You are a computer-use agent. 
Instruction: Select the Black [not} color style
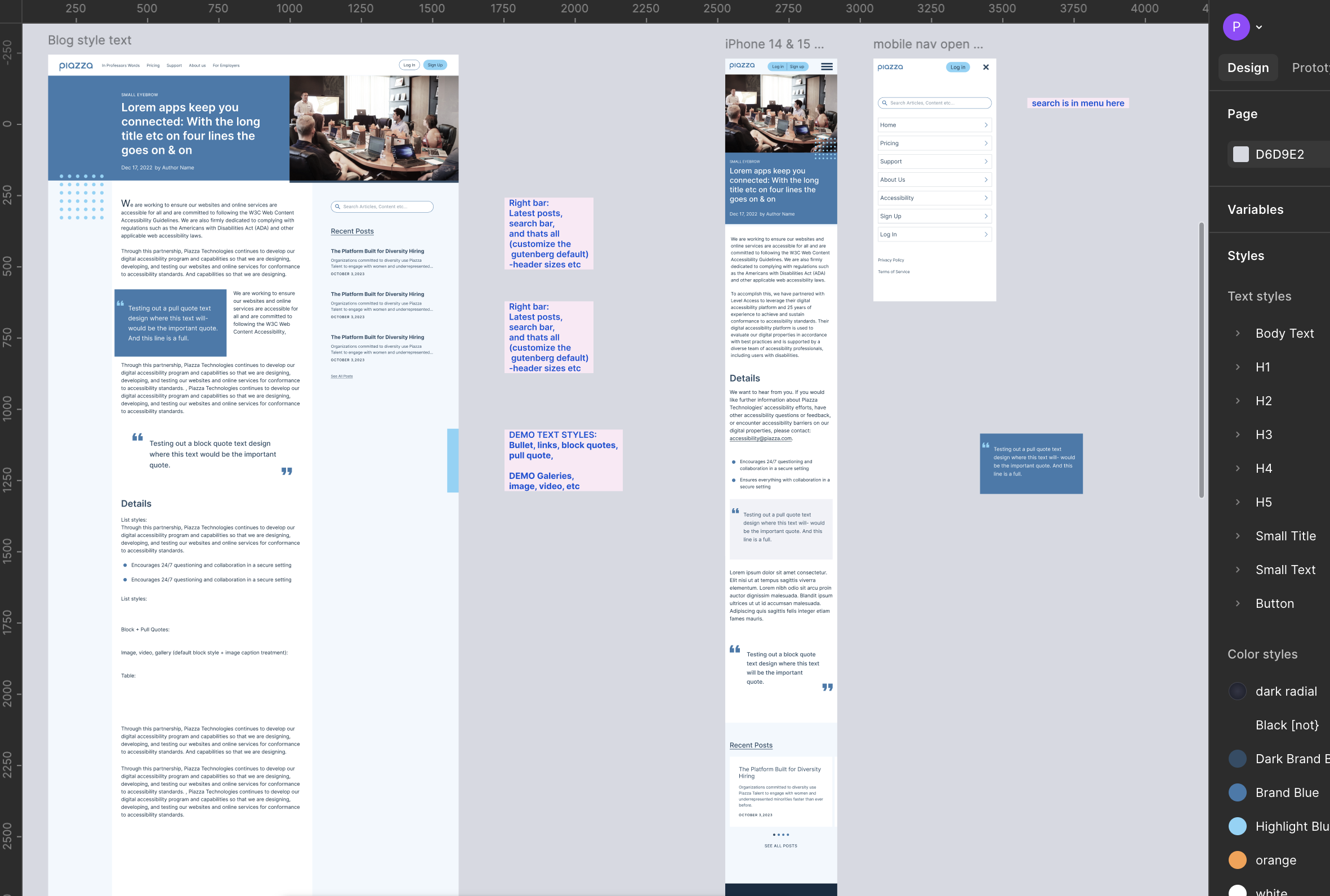(x=1287, y=725)
